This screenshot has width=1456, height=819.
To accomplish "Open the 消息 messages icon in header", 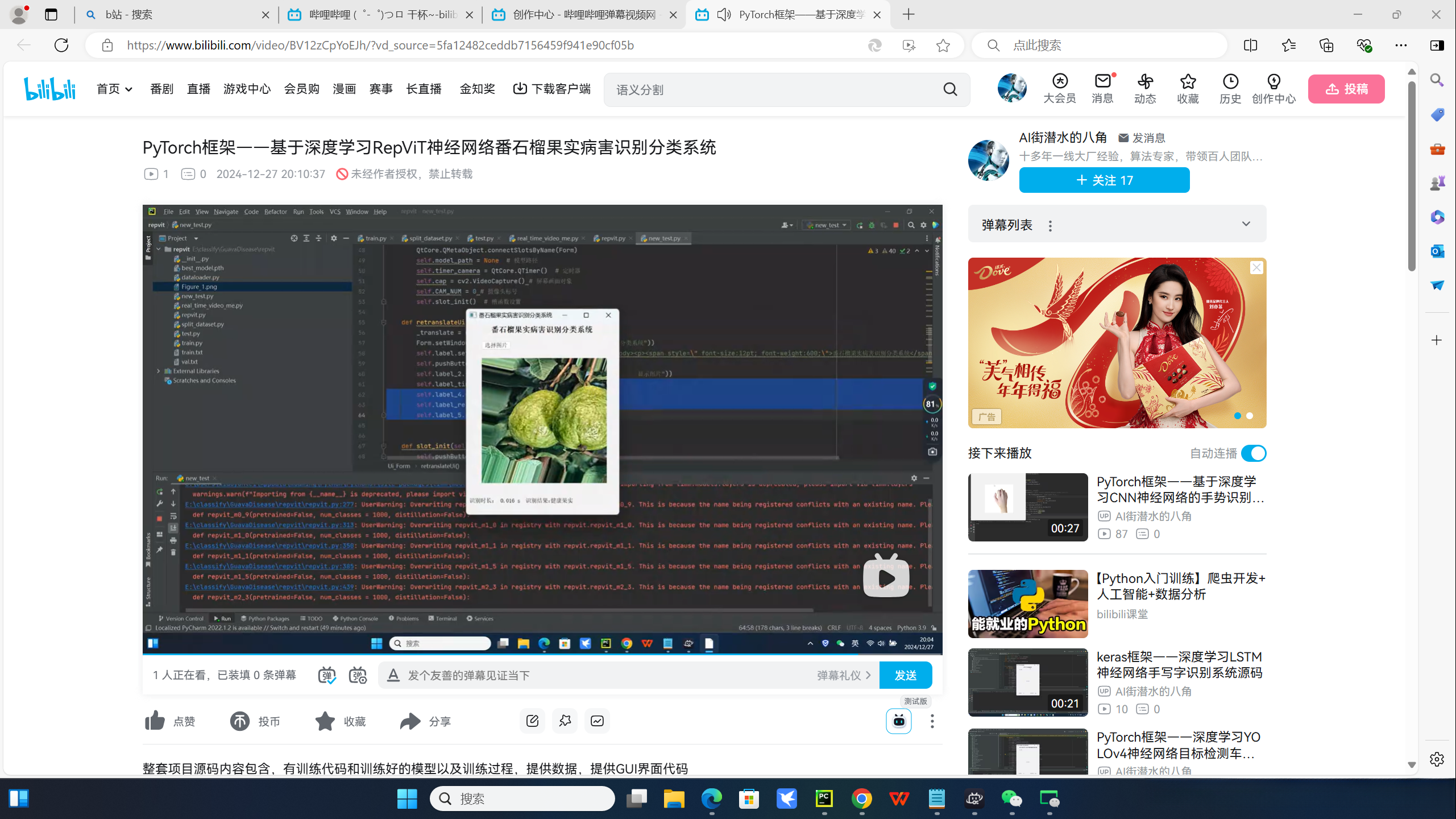I will (x=1102, y=81).
